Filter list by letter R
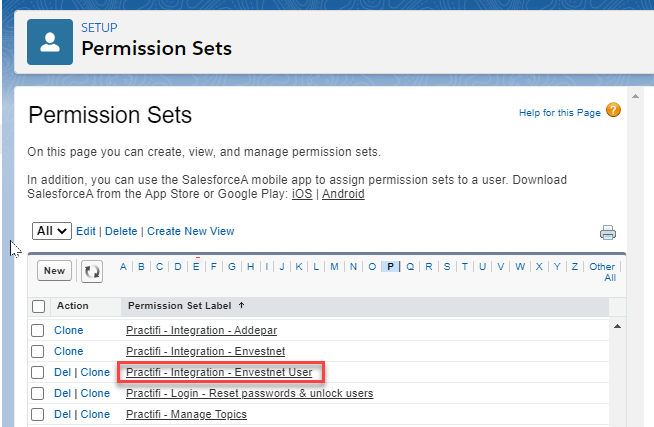 coord(428,266)
